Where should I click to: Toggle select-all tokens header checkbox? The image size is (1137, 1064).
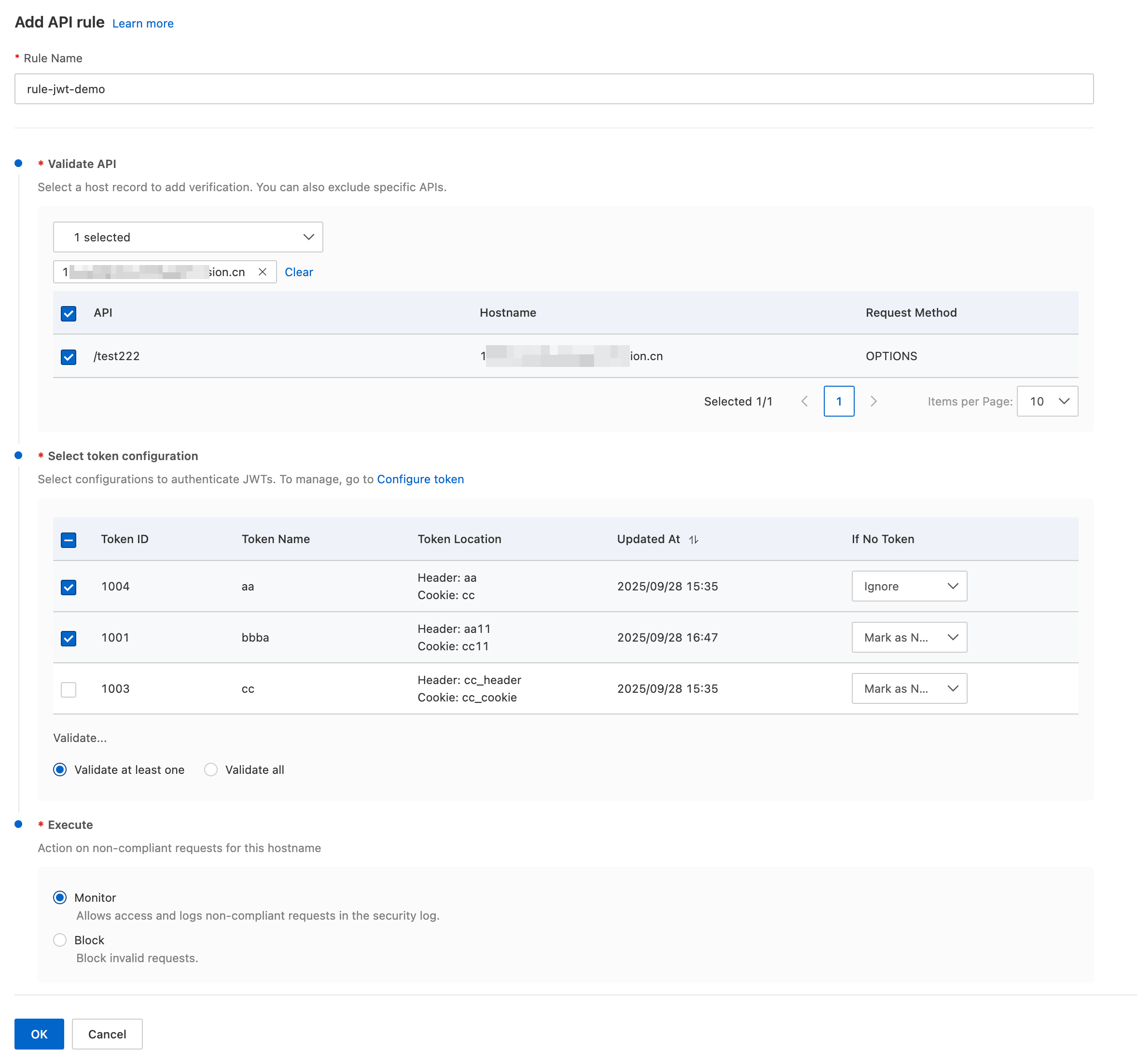tap(69, 539)
